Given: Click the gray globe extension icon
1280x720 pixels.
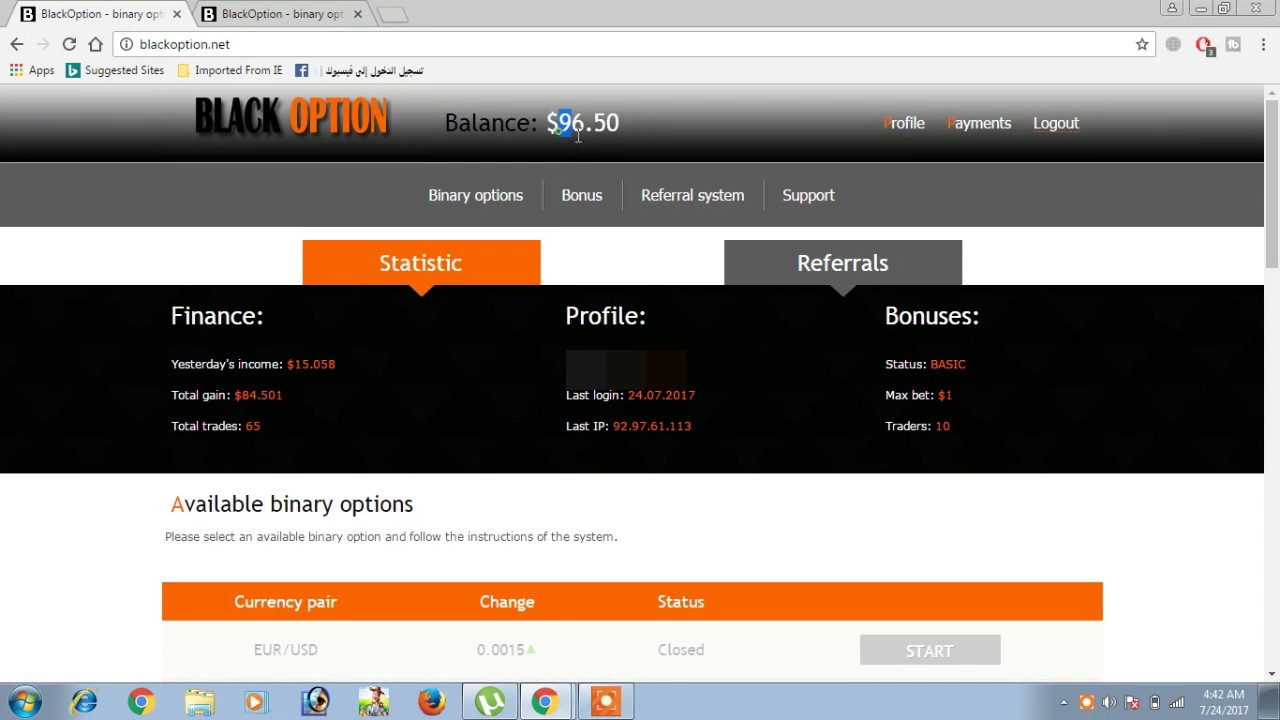Looking at the screenshot, I should point(1173,44).
